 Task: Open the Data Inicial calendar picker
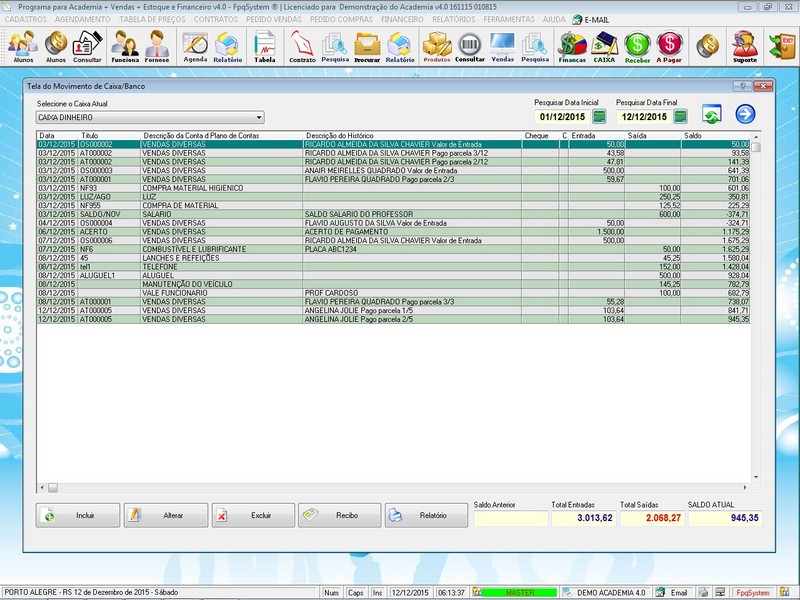(599, 117)
